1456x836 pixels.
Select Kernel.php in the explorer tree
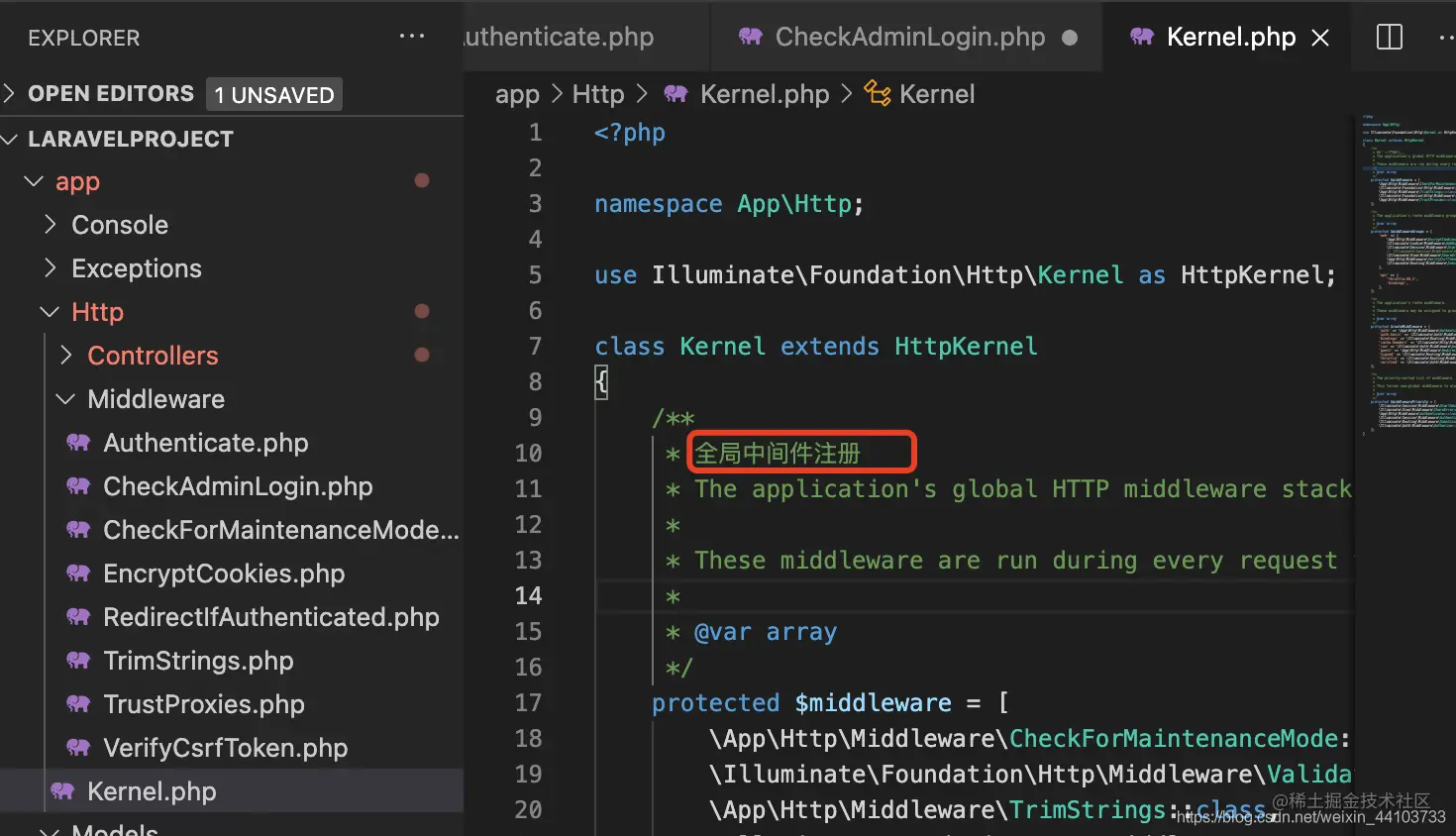click(x=232, y=791)
